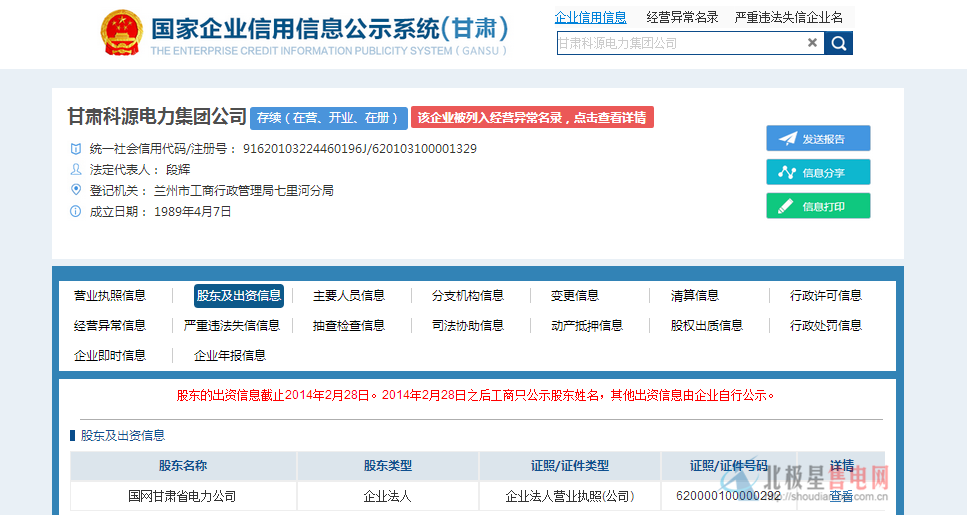Screen dimensions: 967x515
Task: Click 查看 details link for 国网甘肃省电力公司
Action: 841,496
